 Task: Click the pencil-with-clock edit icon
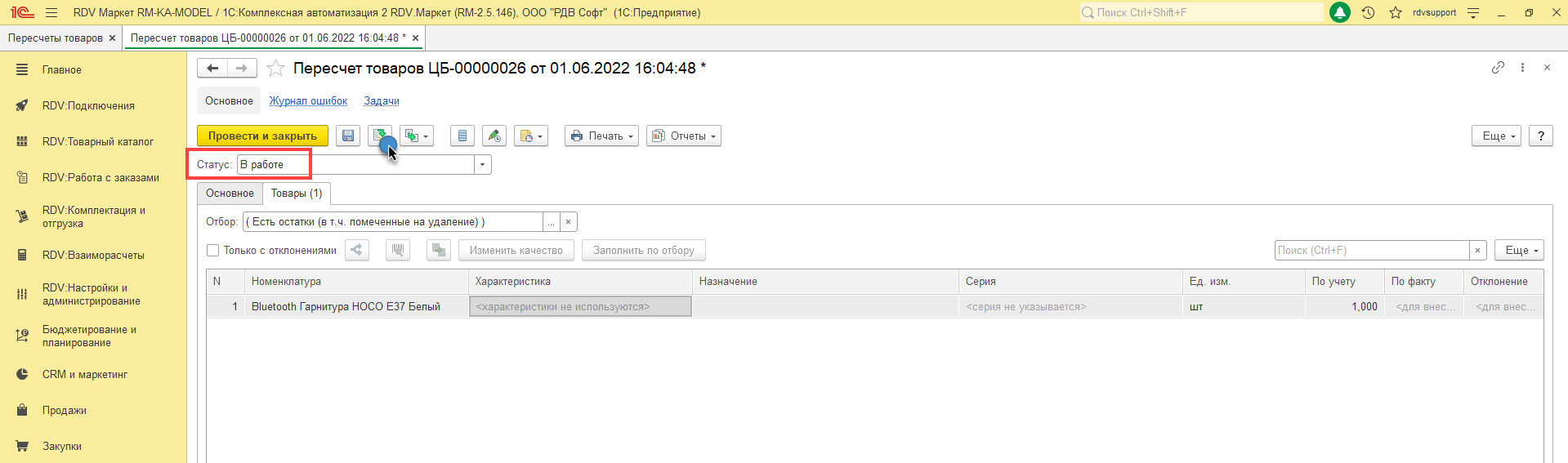(x=494, y=136)
